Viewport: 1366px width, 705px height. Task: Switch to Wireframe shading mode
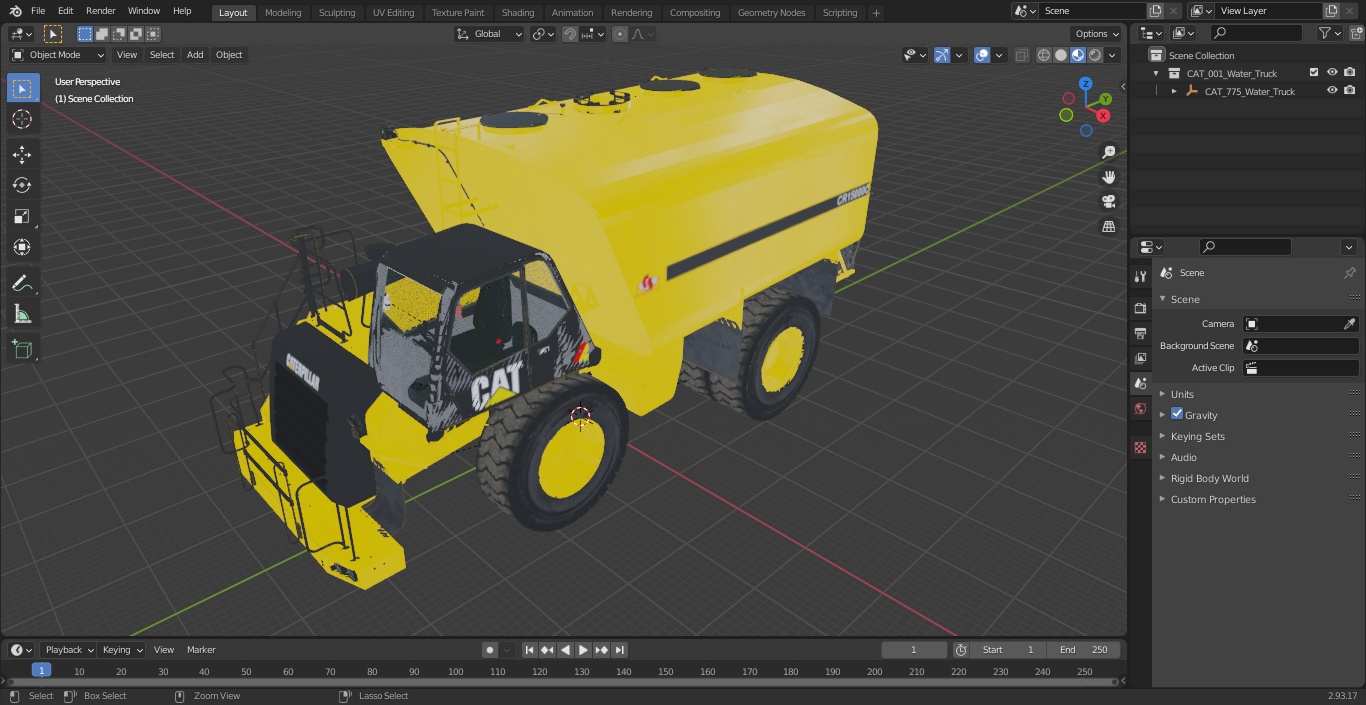tap(1044, 55)
